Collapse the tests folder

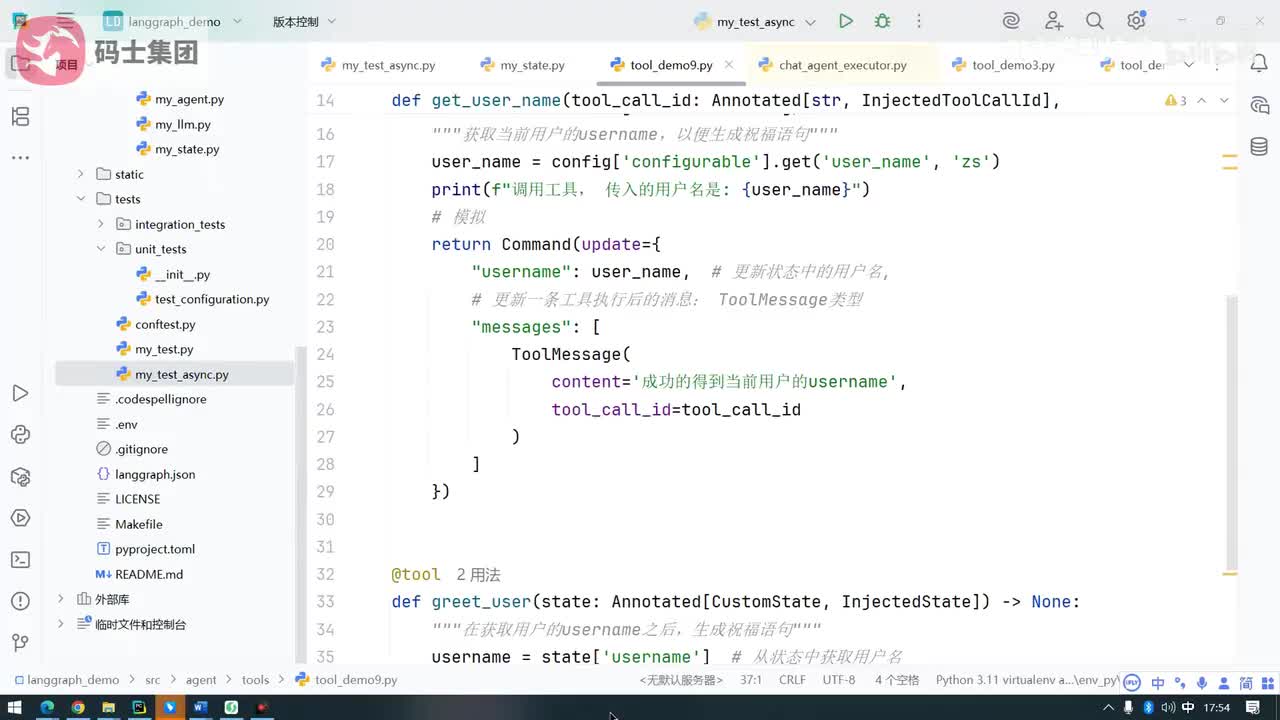tap(81, 199)
